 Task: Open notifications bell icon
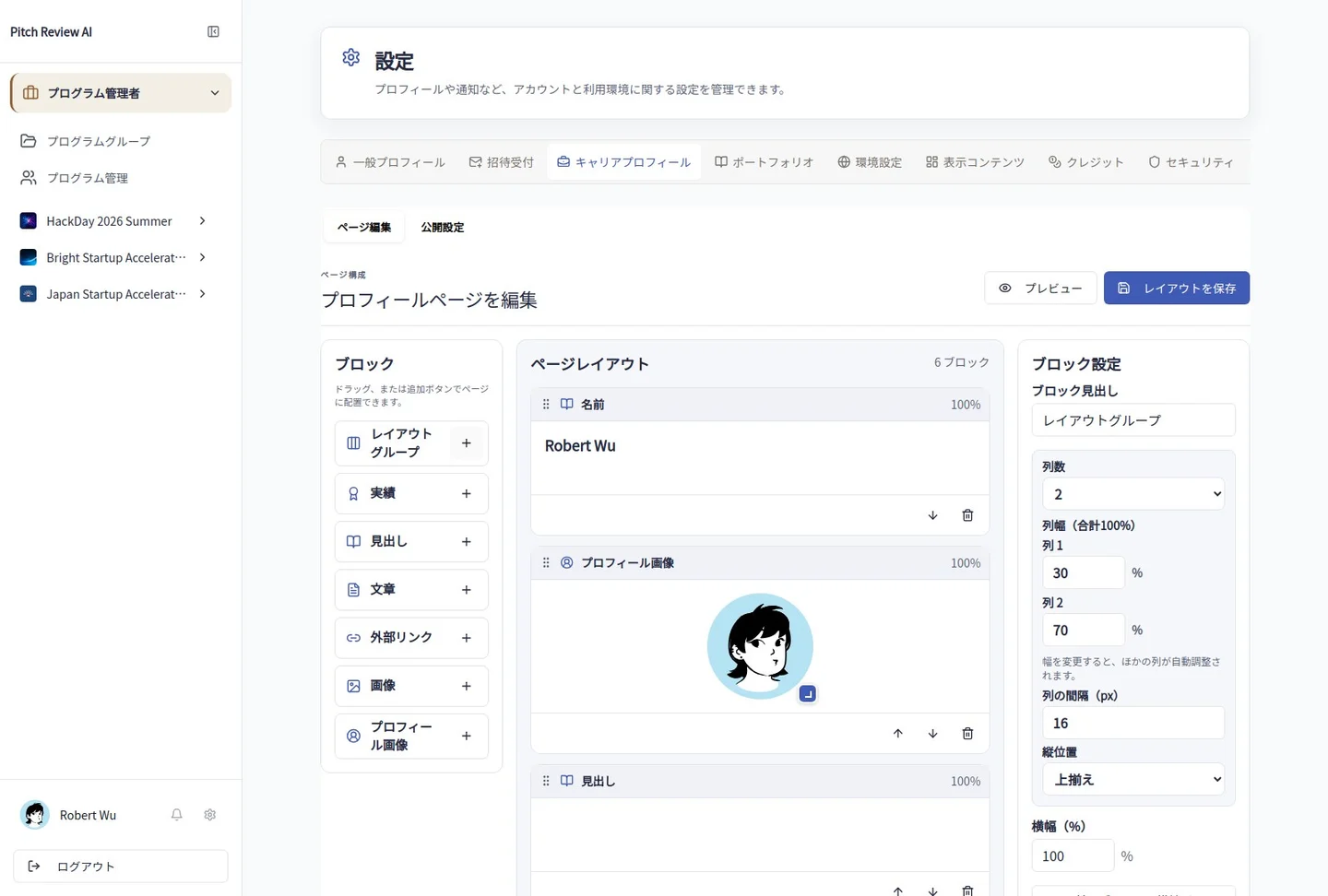click(177, 815)
